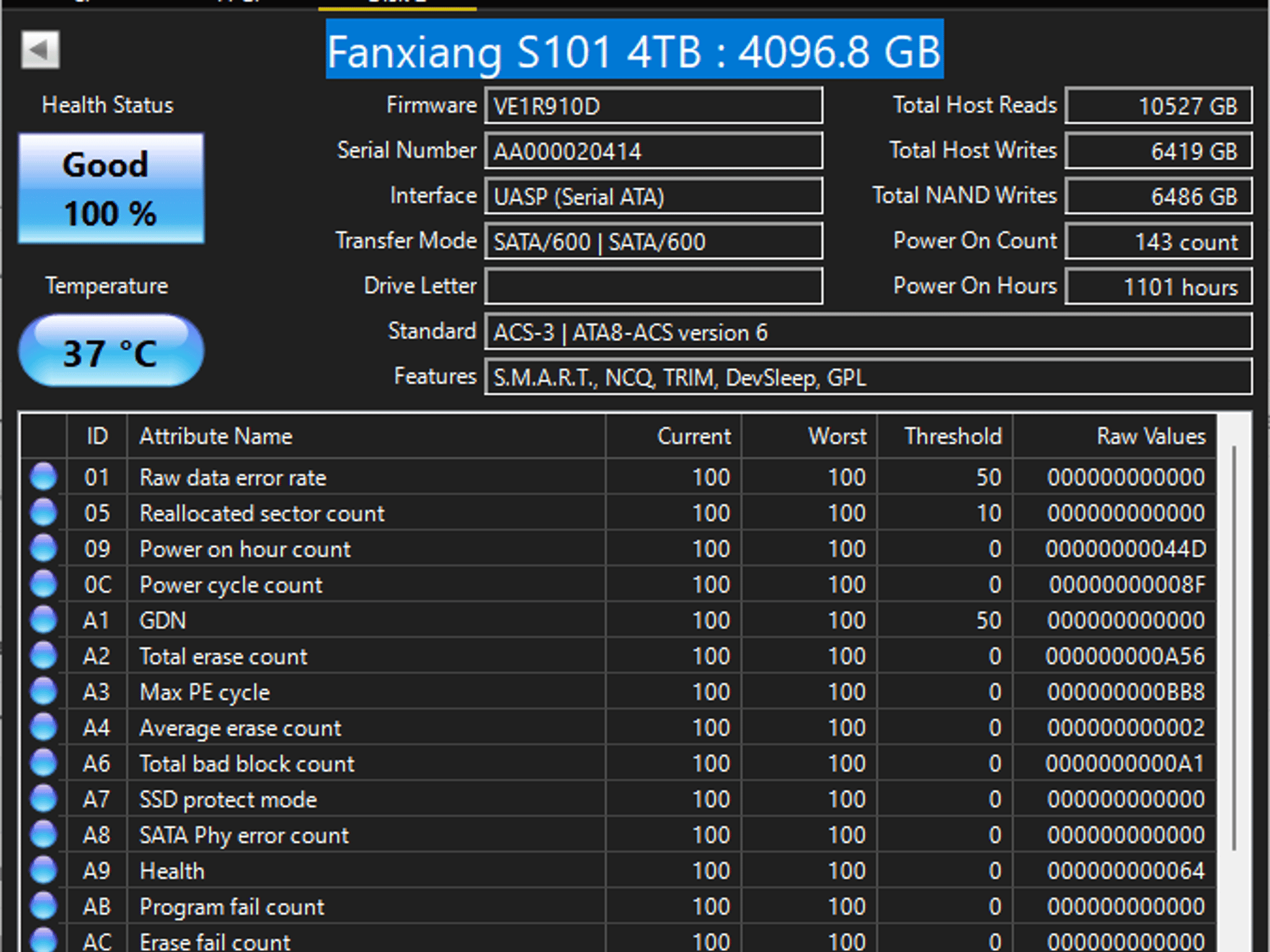Select the Program fail count attribute name
The height and width of the screenshot is (952, 1270).
[232, 907]
